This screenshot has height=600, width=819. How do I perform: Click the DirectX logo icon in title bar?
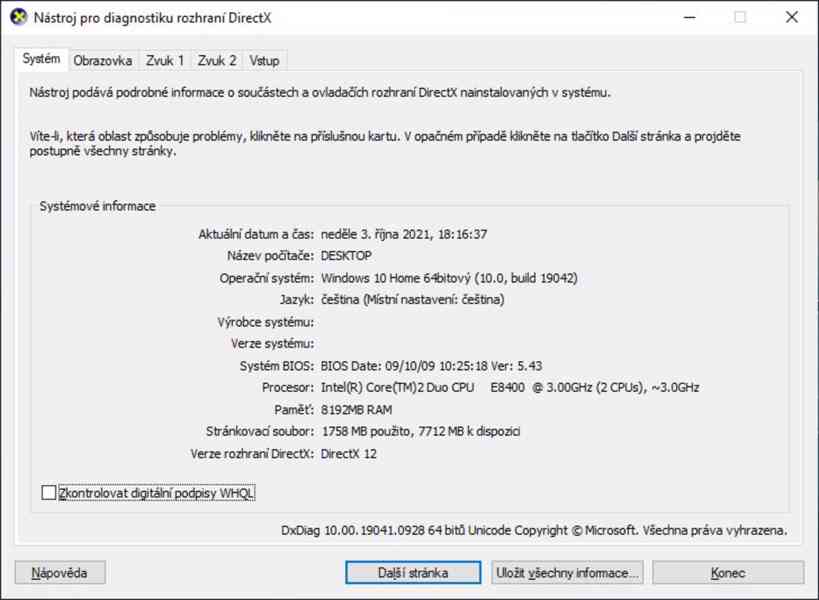19,17
